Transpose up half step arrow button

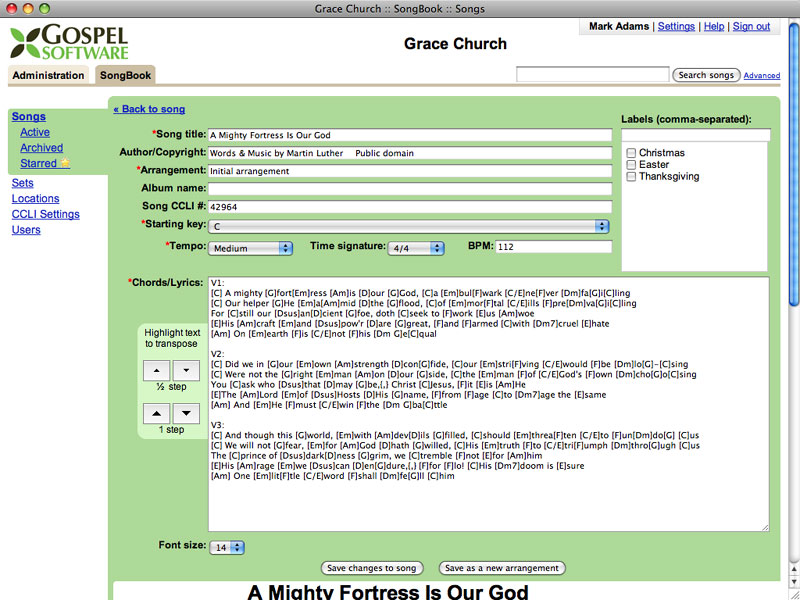pyautogui.click(x=157, y=370)
